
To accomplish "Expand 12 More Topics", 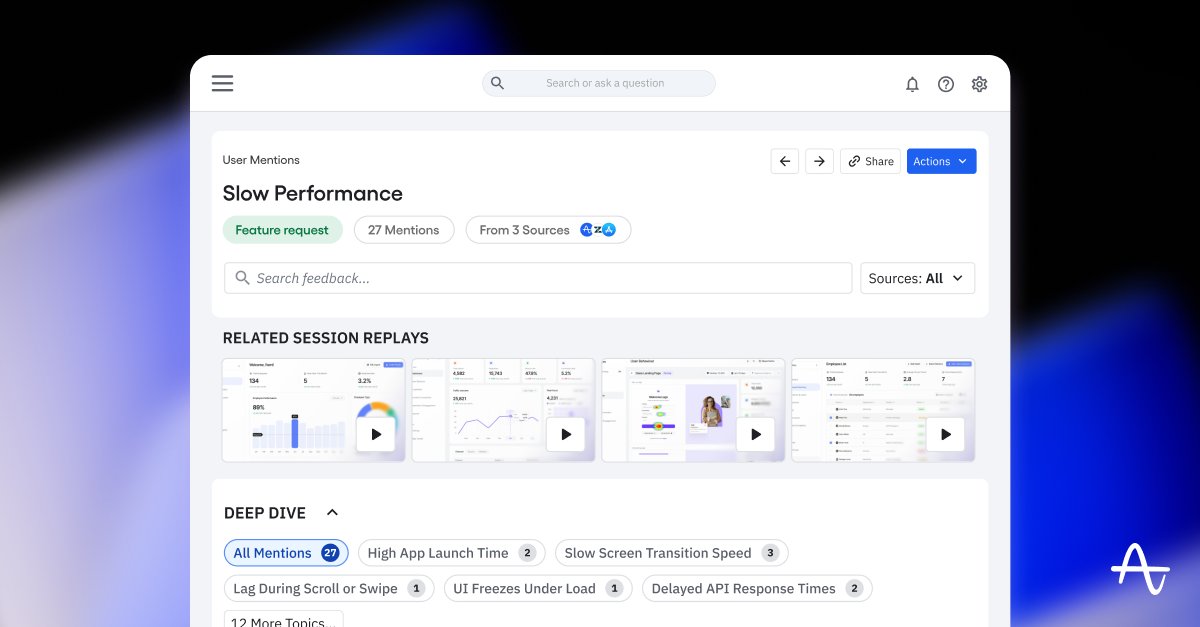I will pyautogui.click(x=284, y=619).
